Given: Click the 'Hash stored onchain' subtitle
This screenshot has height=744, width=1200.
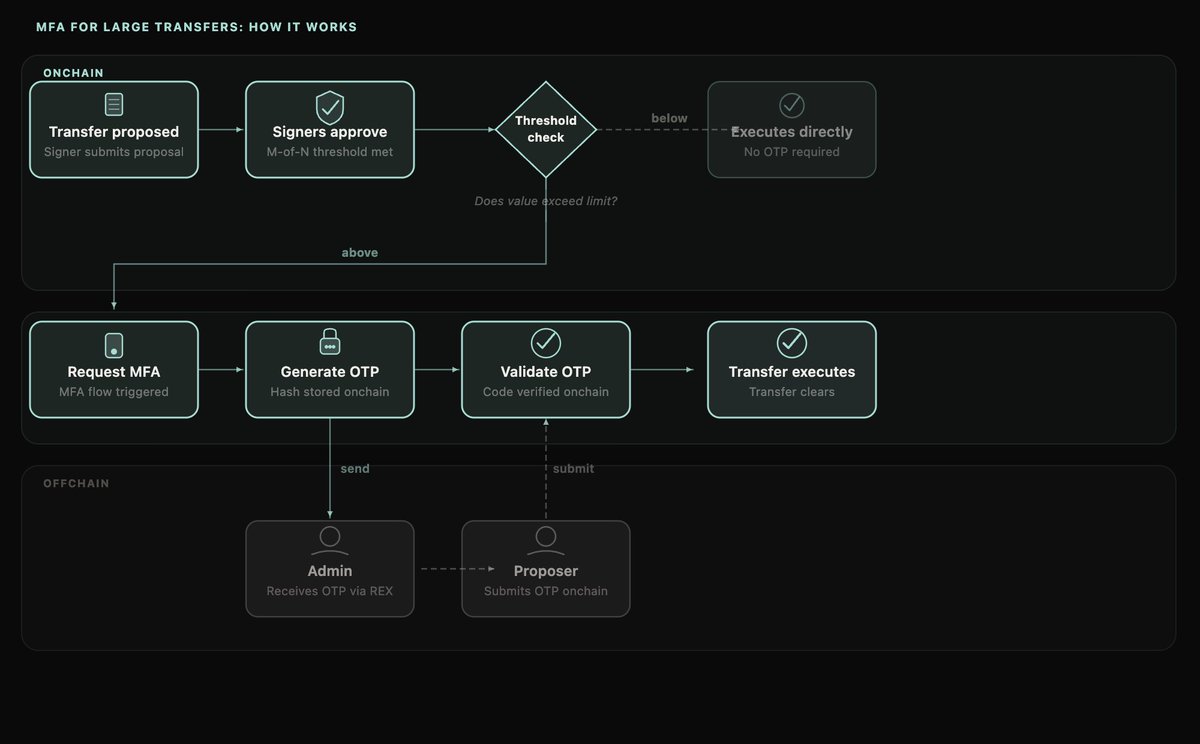Looking at the screenshot, I should pyautogui.click(x=330, y=392).
